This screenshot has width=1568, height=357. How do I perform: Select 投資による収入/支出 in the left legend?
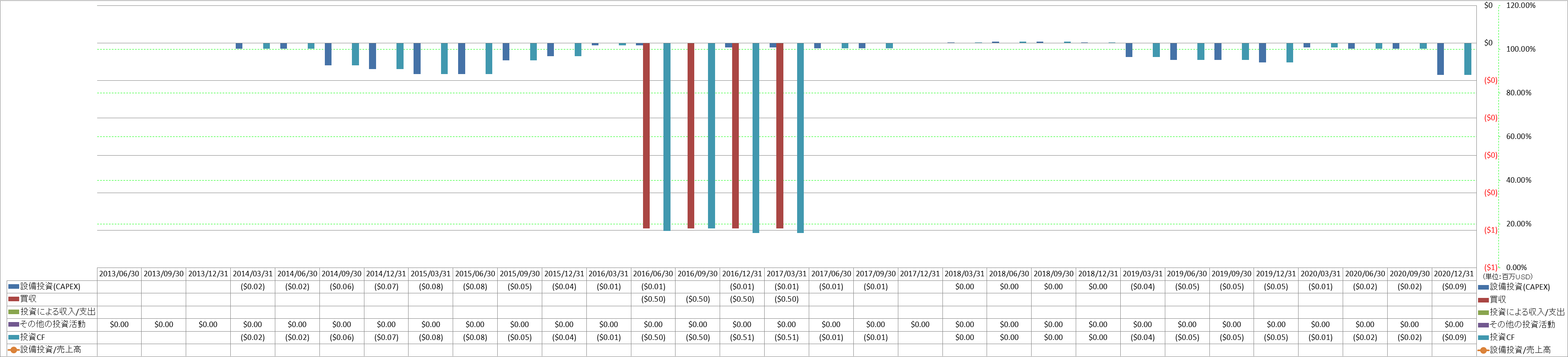[x=58, y=312]
